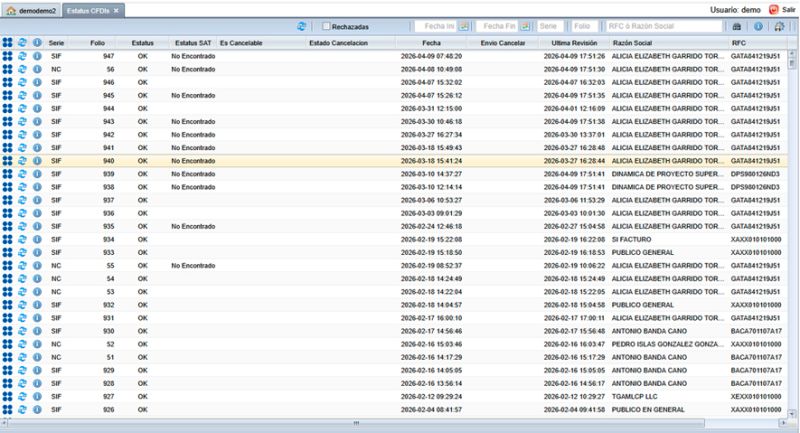800x433 pixels.
Task: Click the RFC ó Razón Social search field
Action: tap(662, 26)
